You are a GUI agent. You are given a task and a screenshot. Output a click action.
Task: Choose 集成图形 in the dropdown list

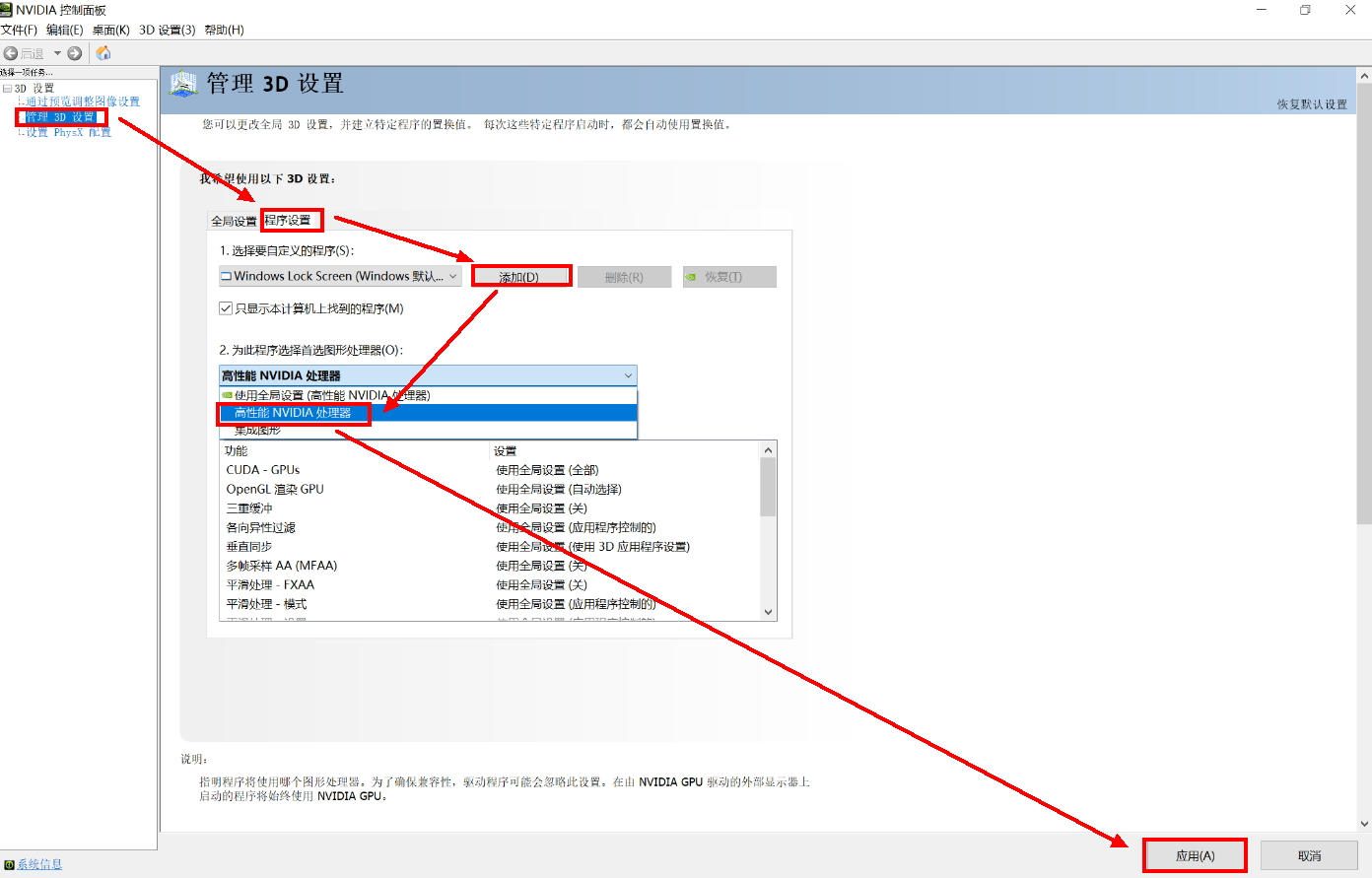(x=428, y=431)
